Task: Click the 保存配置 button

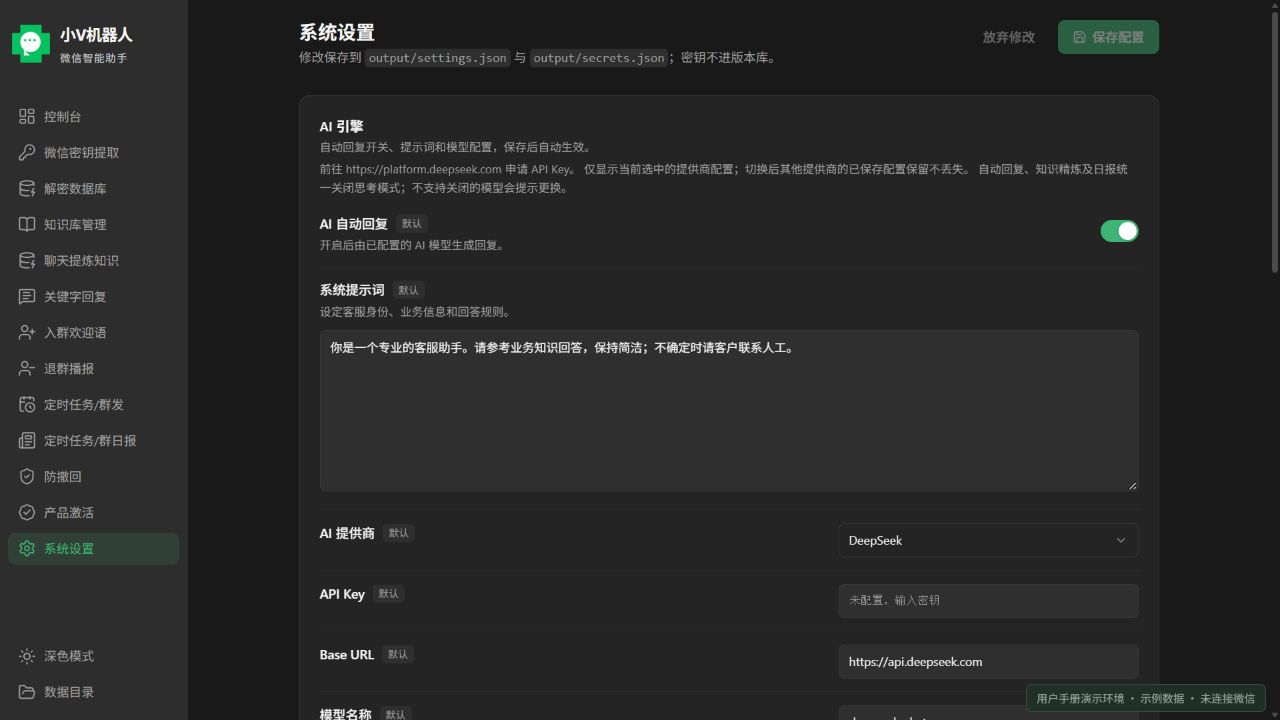Action: [x=1108, y=37]
